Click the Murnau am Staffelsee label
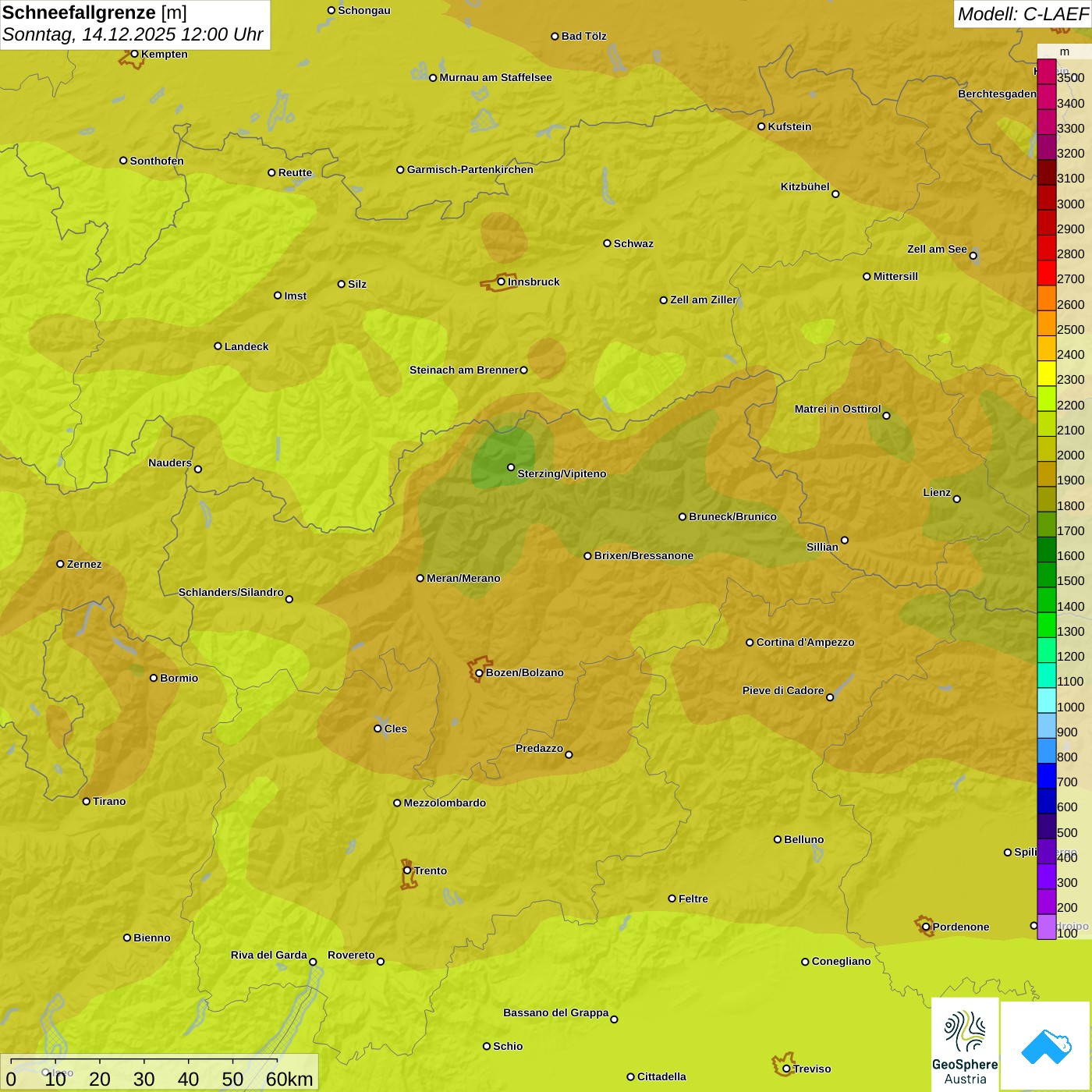The width and height of the screenshot is (1092, 1092). click(495, 77)
